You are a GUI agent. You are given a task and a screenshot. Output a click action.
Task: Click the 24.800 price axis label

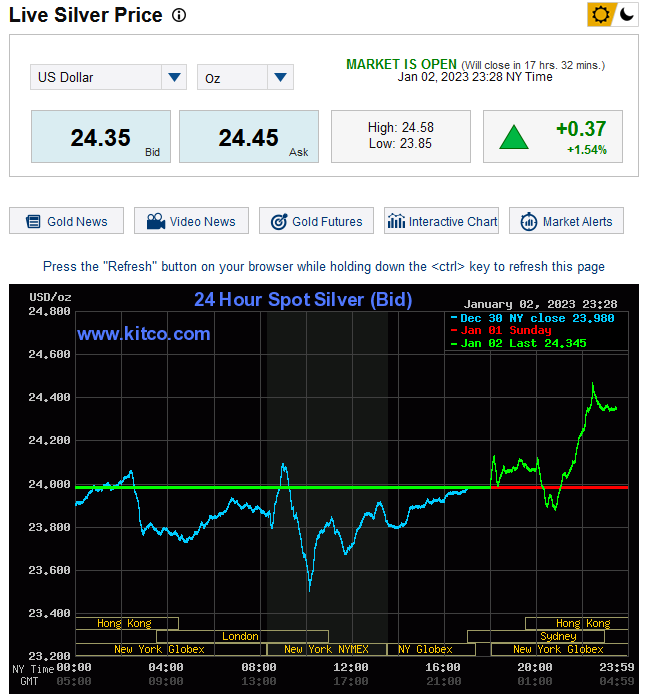click(49, 311)
